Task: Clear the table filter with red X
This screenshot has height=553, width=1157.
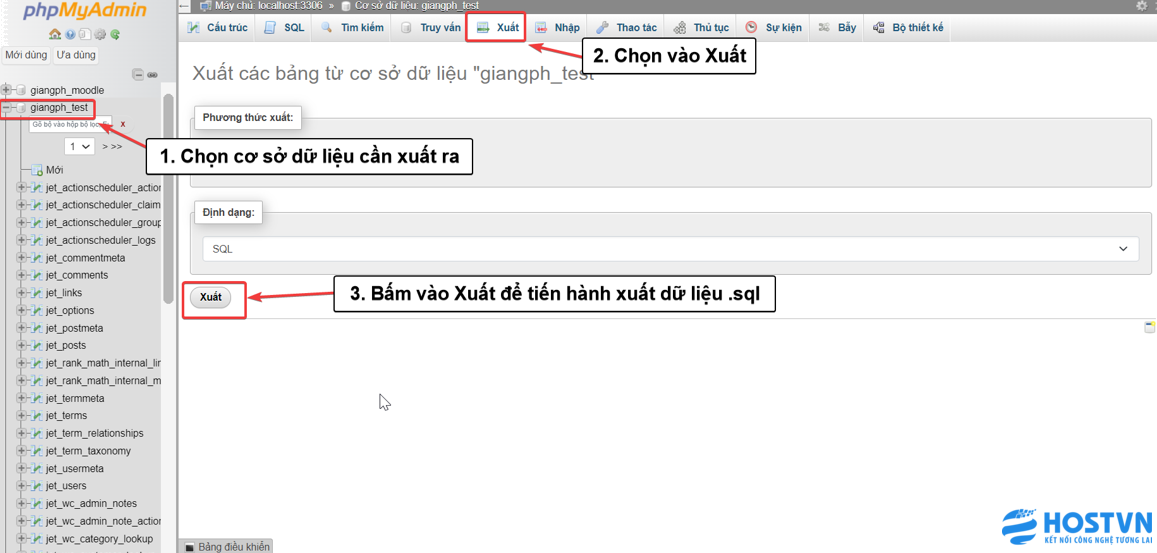Action: coord(123,124)
